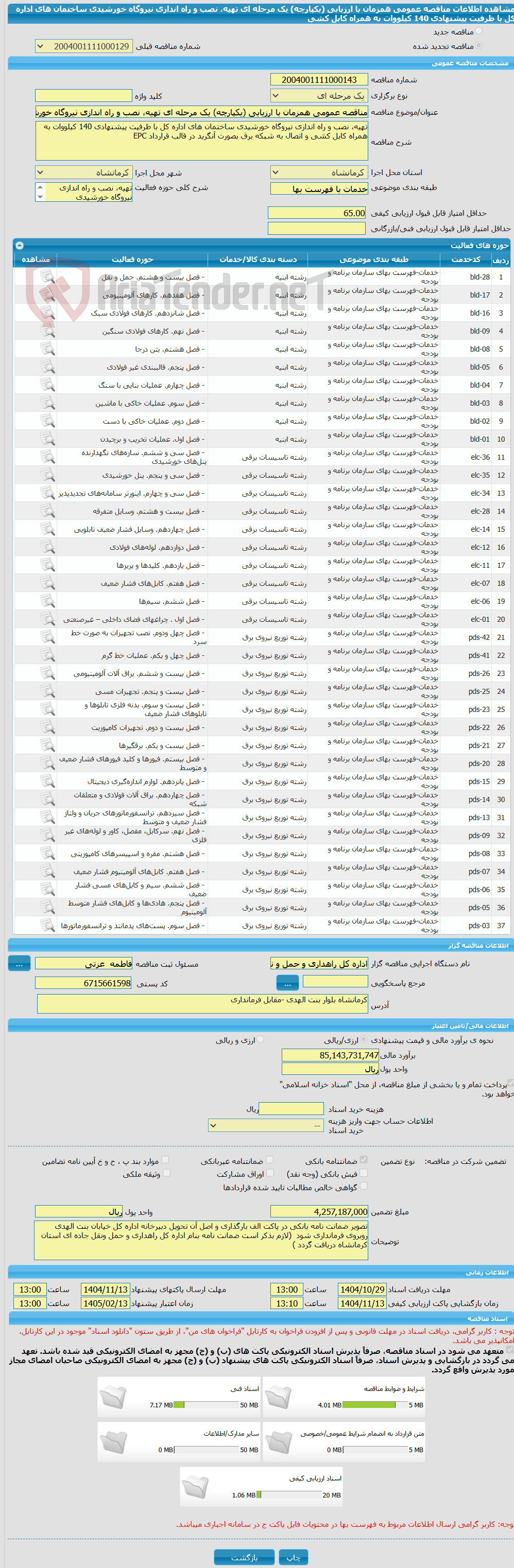
Task: Open view icon for row bld-03
Action: pos(47,403)
